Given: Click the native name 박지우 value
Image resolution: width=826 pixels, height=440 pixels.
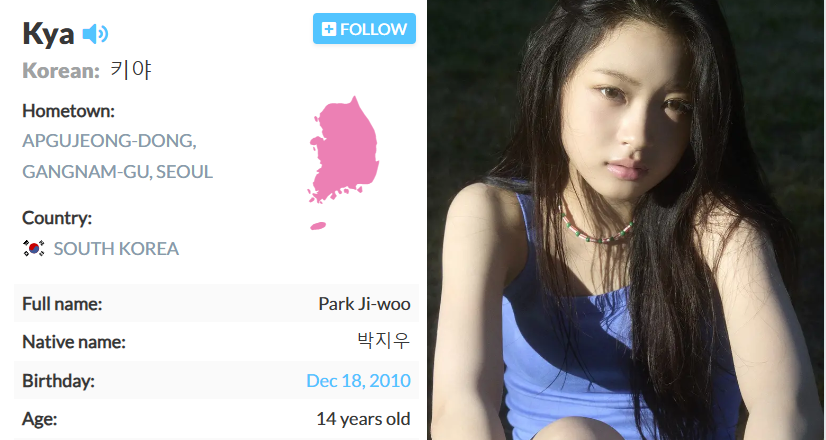Looking at the screenshot, I should coord(384,341).
